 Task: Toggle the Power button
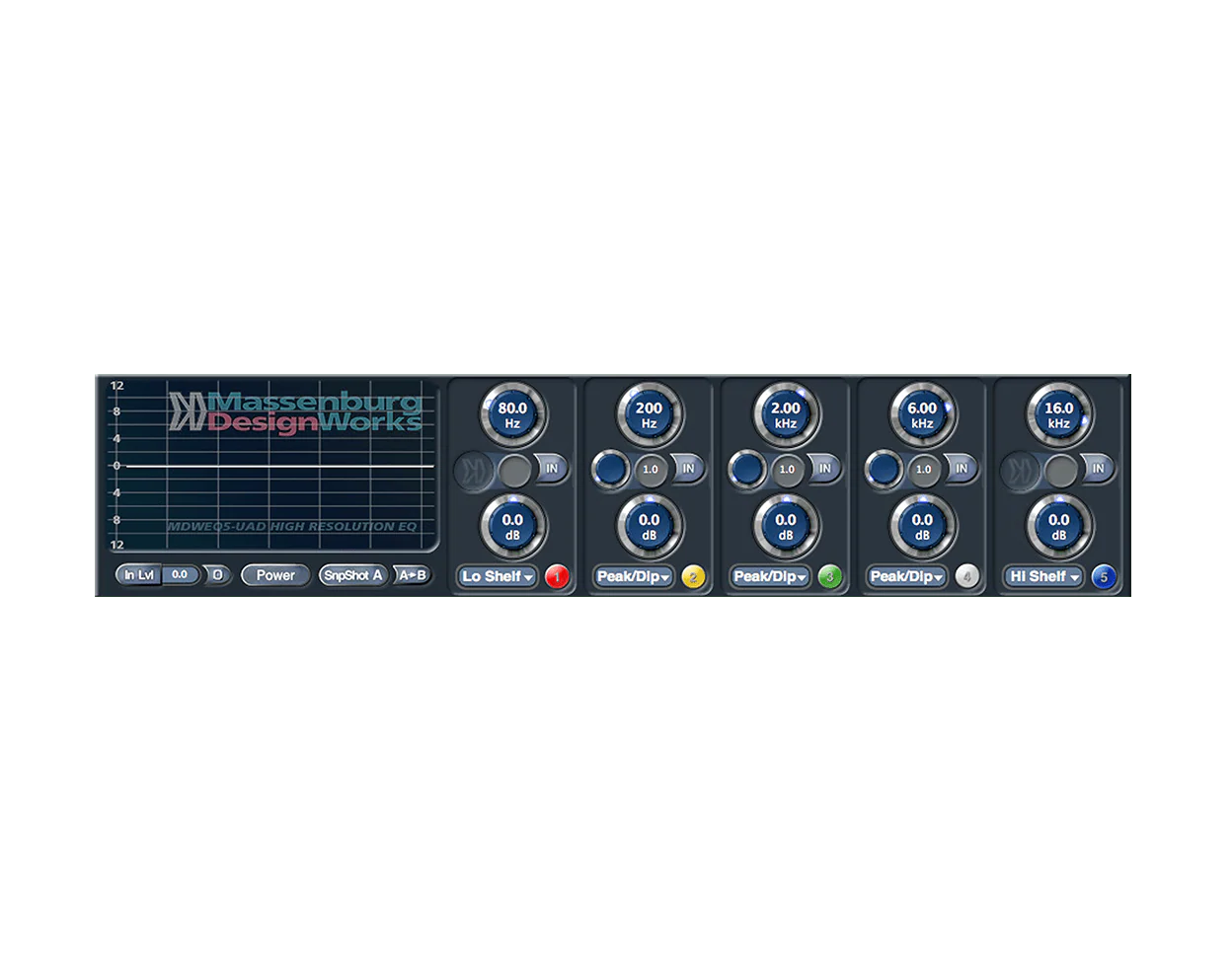[x=275, y=575]
